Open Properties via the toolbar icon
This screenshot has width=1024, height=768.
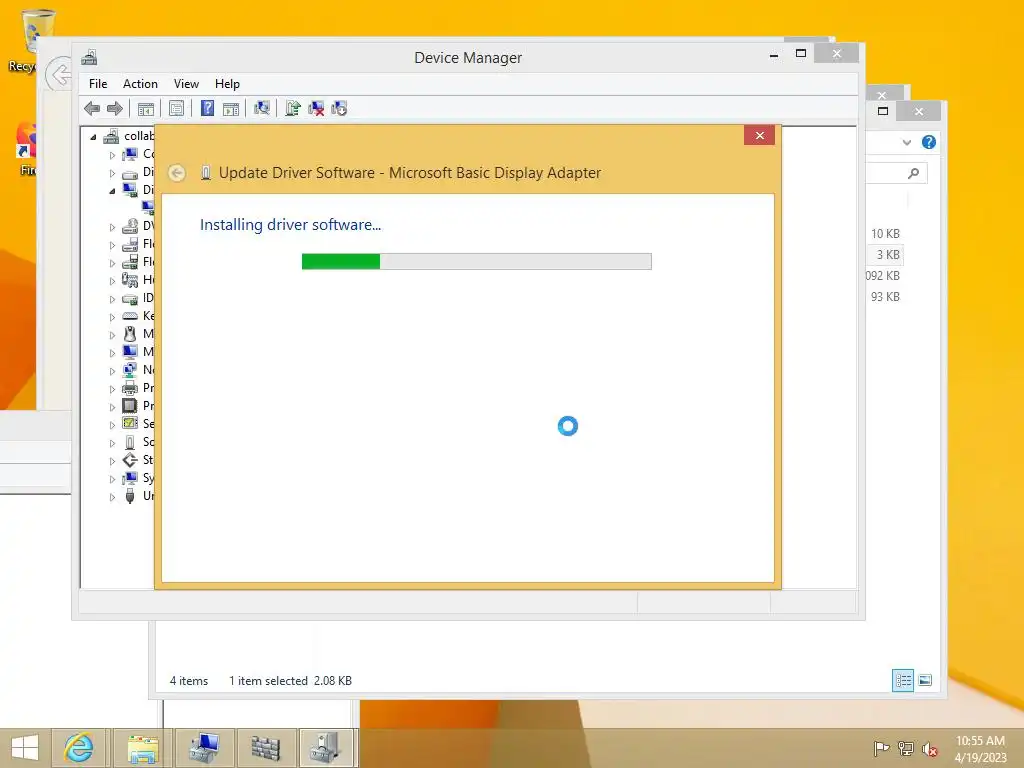pyautogui.click(x=176, y=108)
